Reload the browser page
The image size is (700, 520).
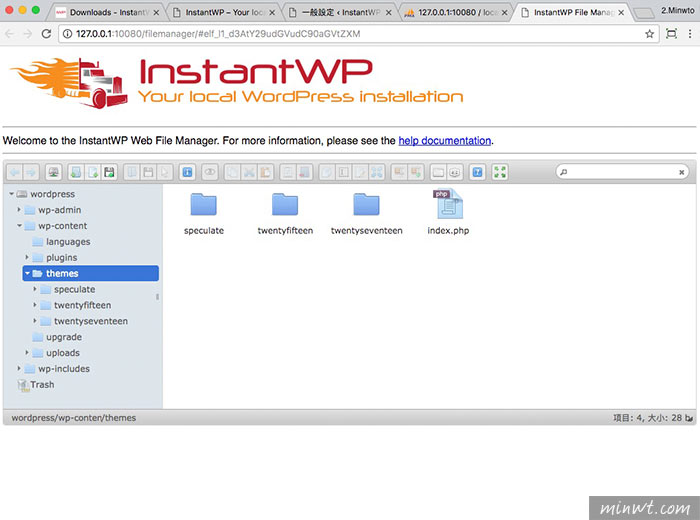click(46, 34)
